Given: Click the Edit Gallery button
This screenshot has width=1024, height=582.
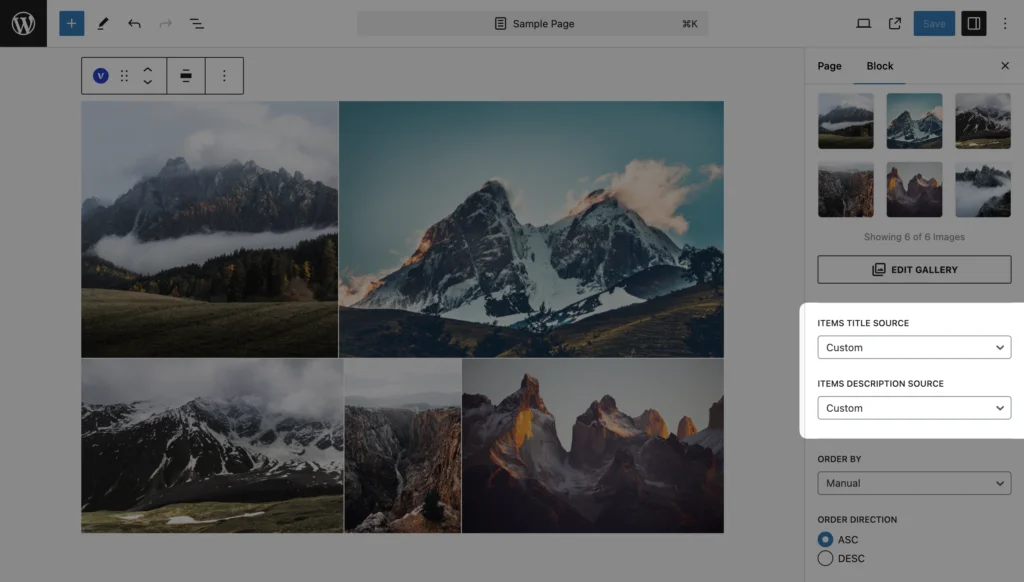Looking at the screenshot, I should [x=914, y=269].
